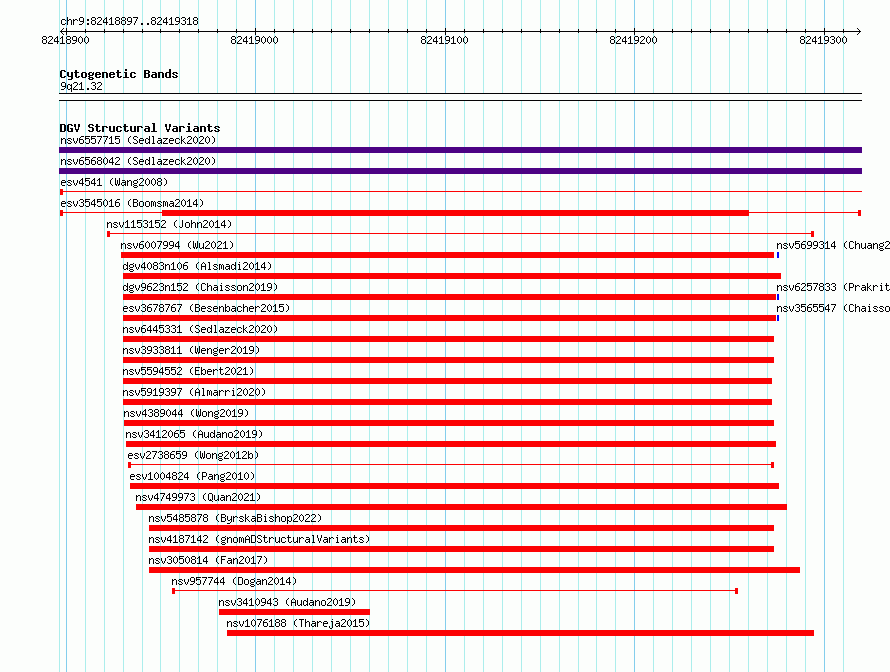Open variant esv3545016 (Boomsma2014)
Screen dimensions: 890x672
click(132, 203)
